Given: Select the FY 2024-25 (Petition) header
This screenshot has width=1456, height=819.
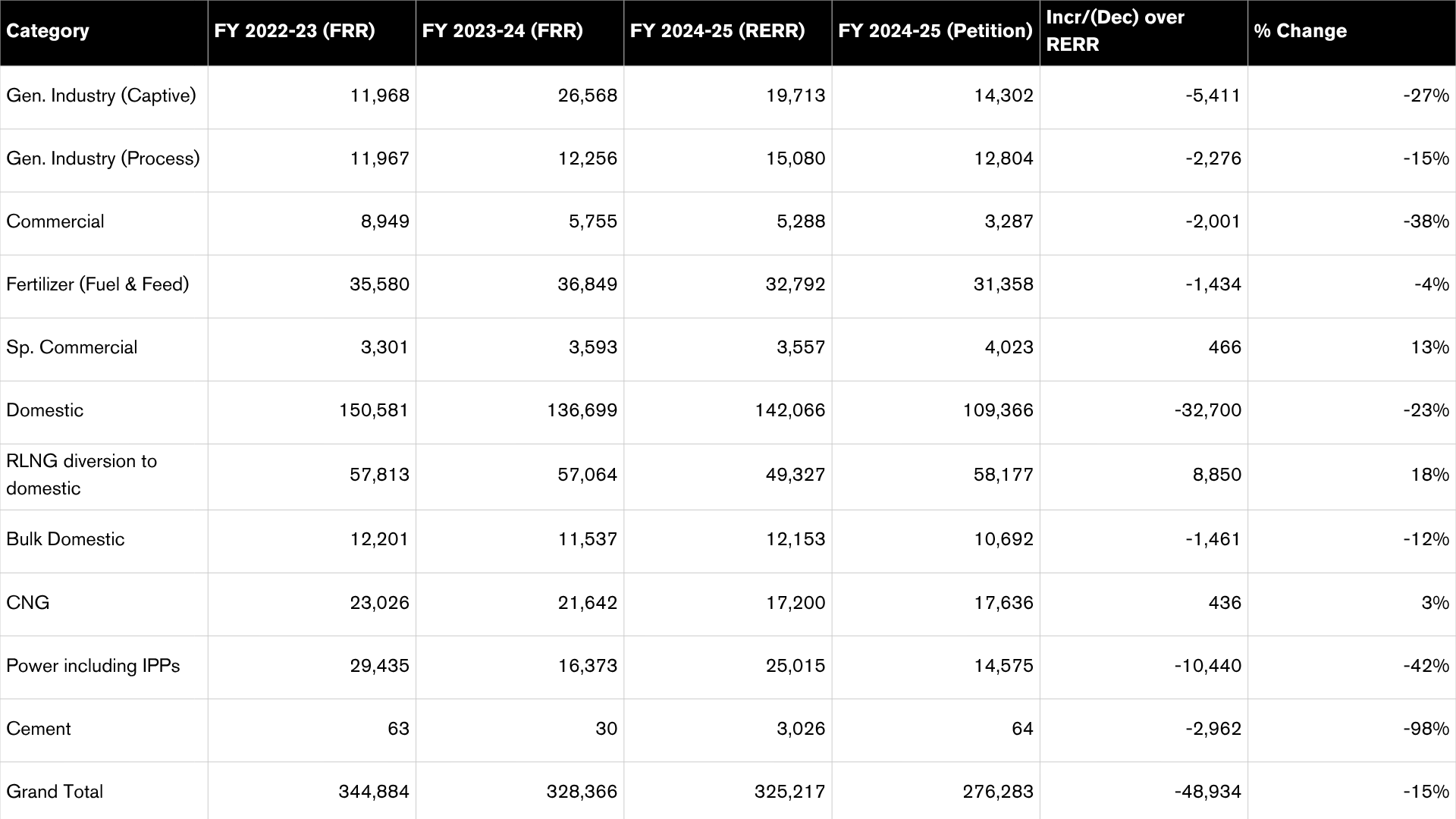Looking at the screenshot, I should point(936,33).
